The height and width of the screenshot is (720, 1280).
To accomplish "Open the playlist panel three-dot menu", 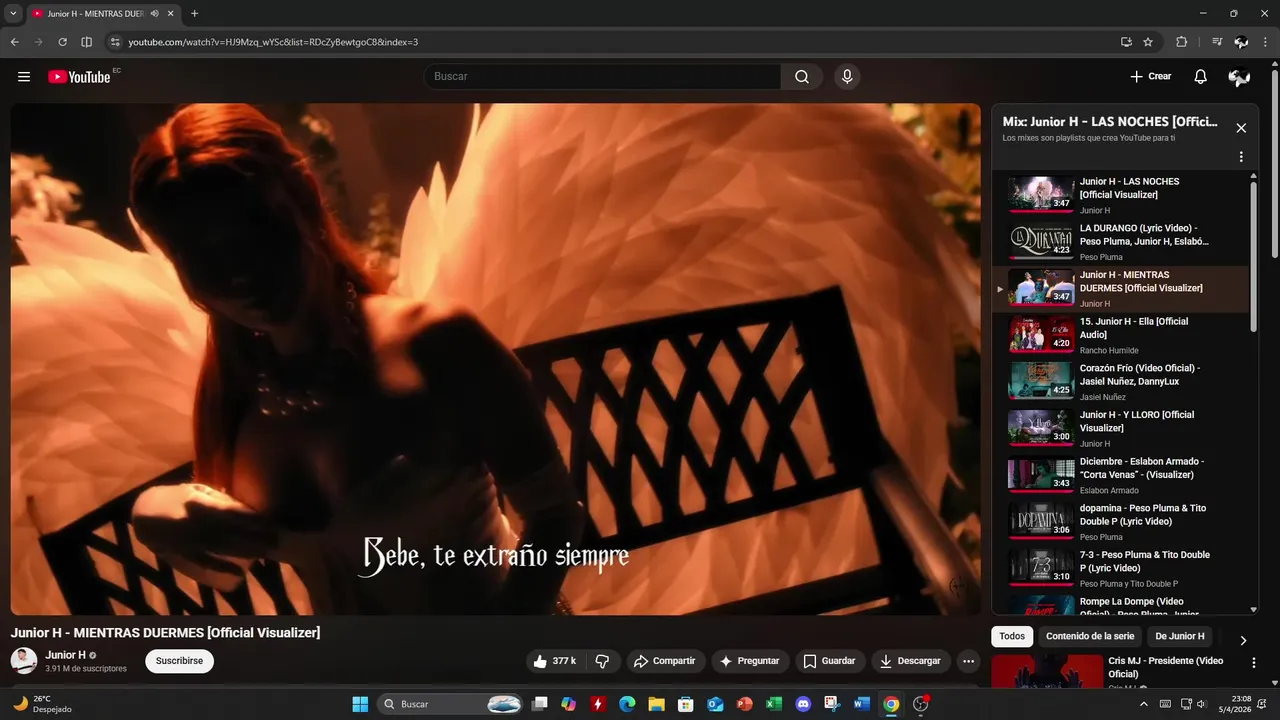I will (x=1241, y=157).
